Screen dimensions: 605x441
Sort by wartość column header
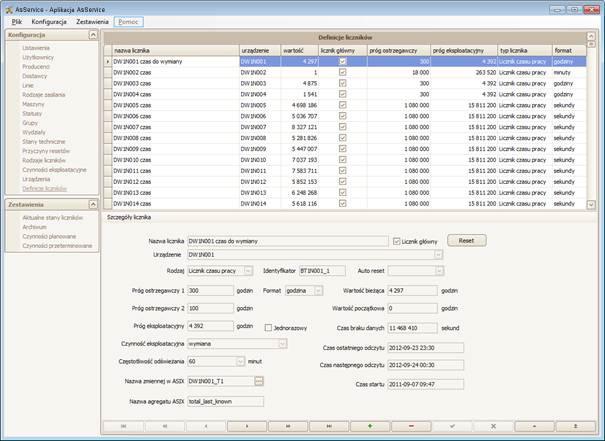click(299, 51)
